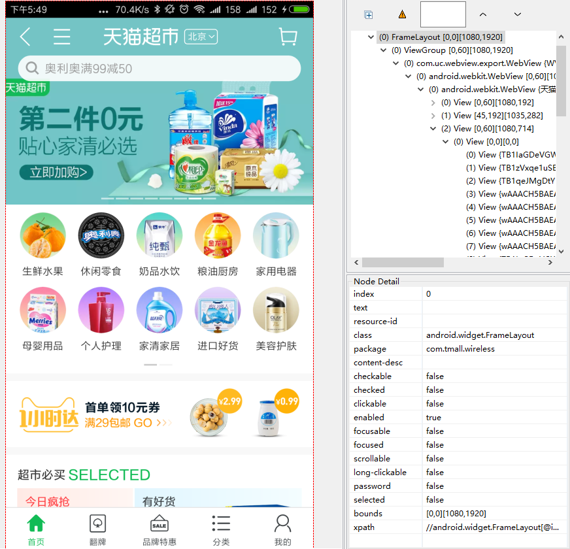Image resolution: width=570 pixels, height=549 pixels.
Task: Click the orange warning triangle icon
Action: pos(402,15)
